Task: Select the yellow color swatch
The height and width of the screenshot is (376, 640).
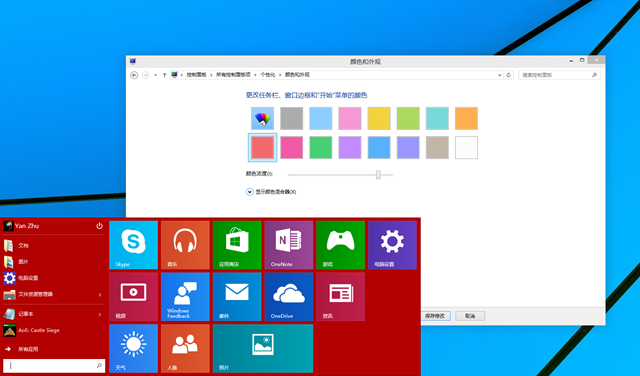Action: point(379,118)
